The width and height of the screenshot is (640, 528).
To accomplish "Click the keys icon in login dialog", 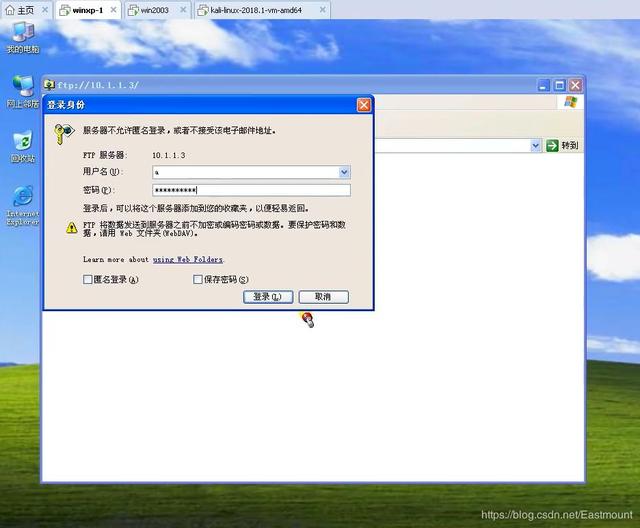I will pos(64,133).
